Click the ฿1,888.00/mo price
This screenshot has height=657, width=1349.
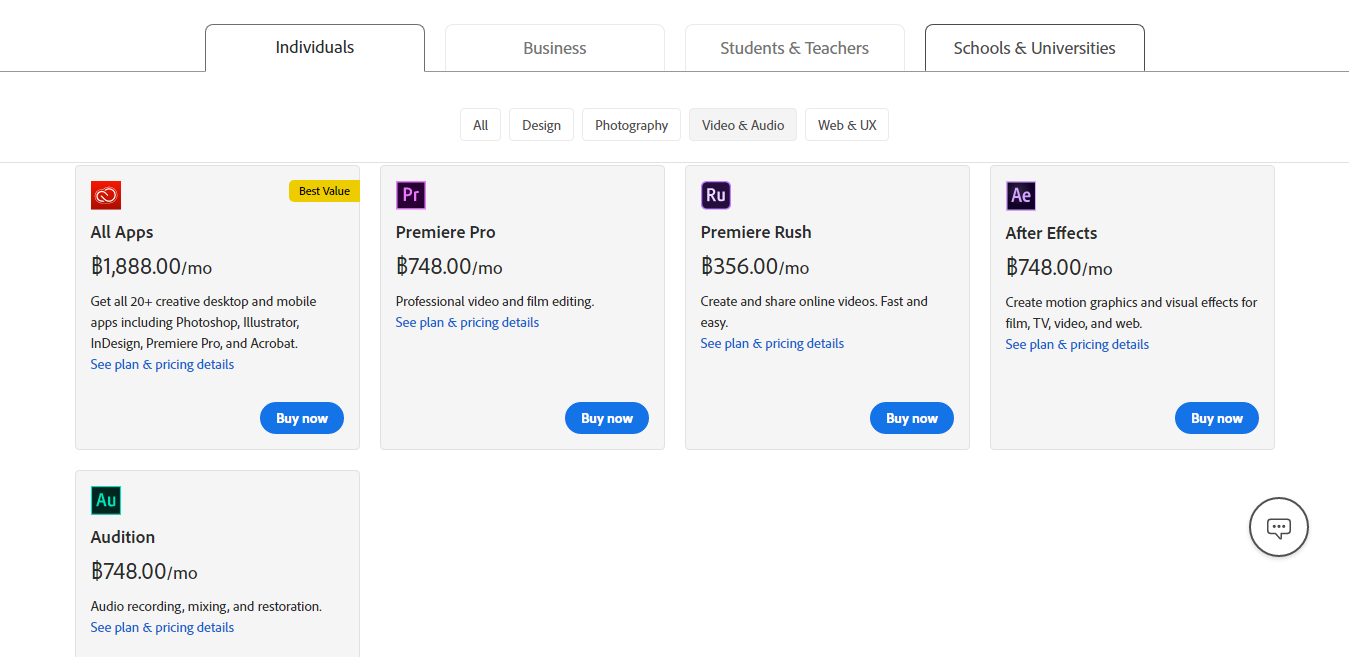151,267
